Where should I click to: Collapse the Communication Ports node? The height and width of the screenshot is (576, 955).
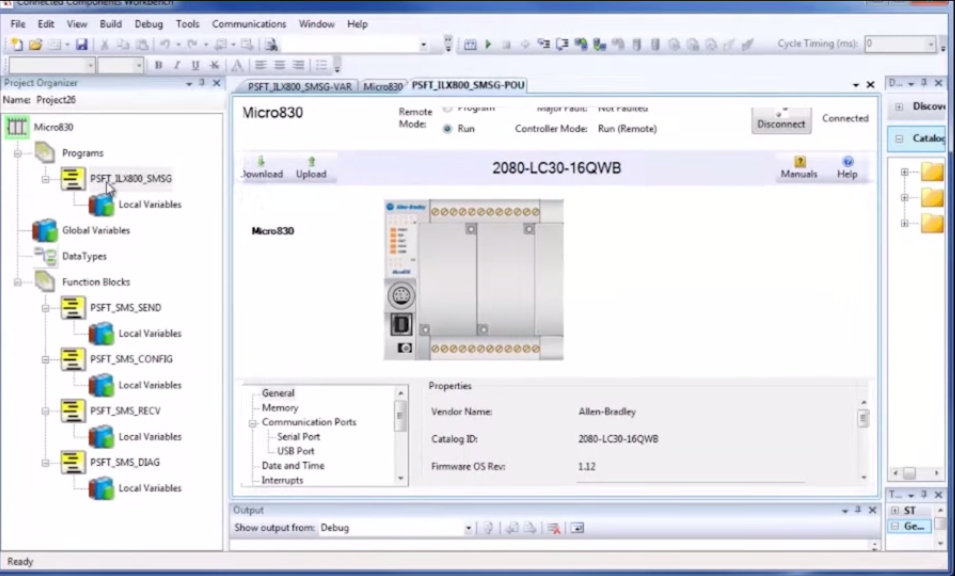point(253,423)
